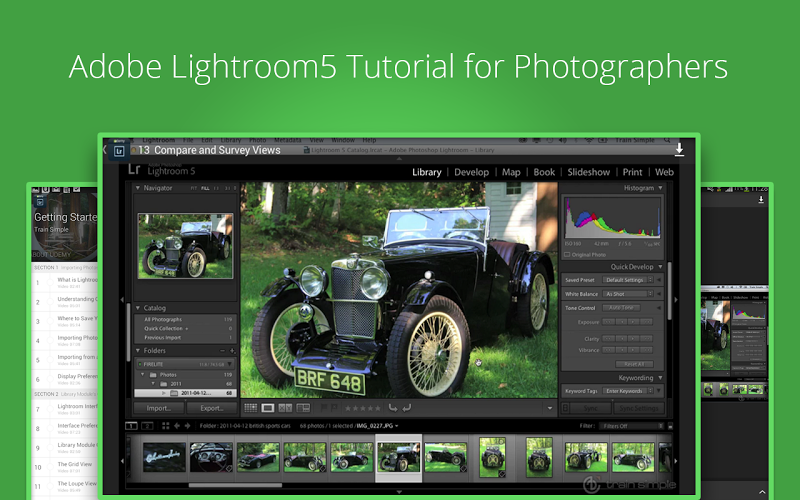
Task: Toggle the Original Photo checkbox under the histogram
Action: pyautogui.click(x=565, y=255)
